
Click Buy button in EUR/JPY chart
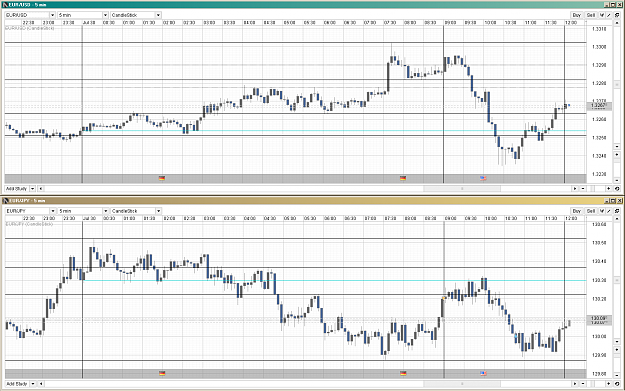[x=576, y=211]
